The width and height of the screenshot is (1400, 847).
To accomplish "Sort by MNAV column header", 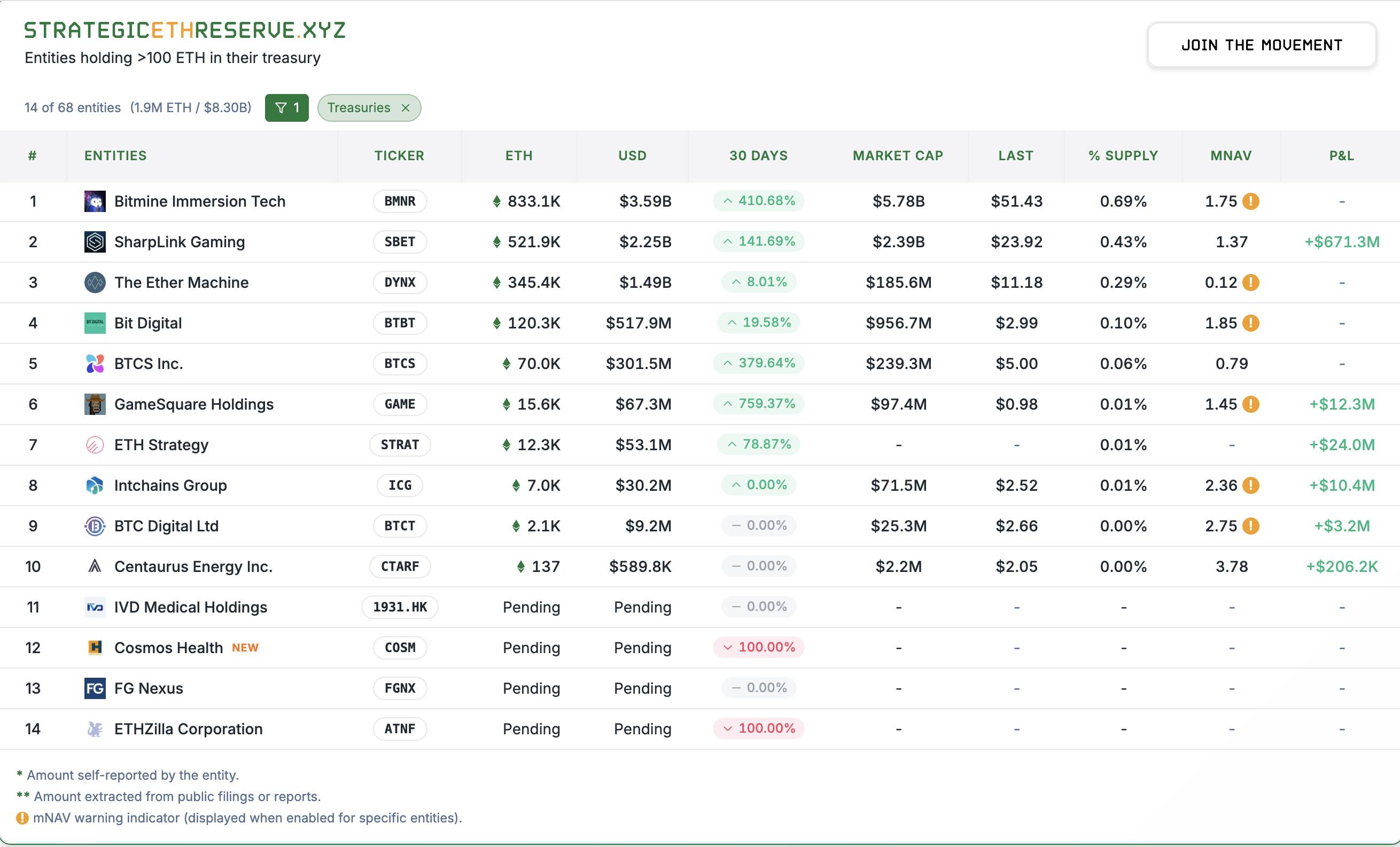I will (1231, 155).
